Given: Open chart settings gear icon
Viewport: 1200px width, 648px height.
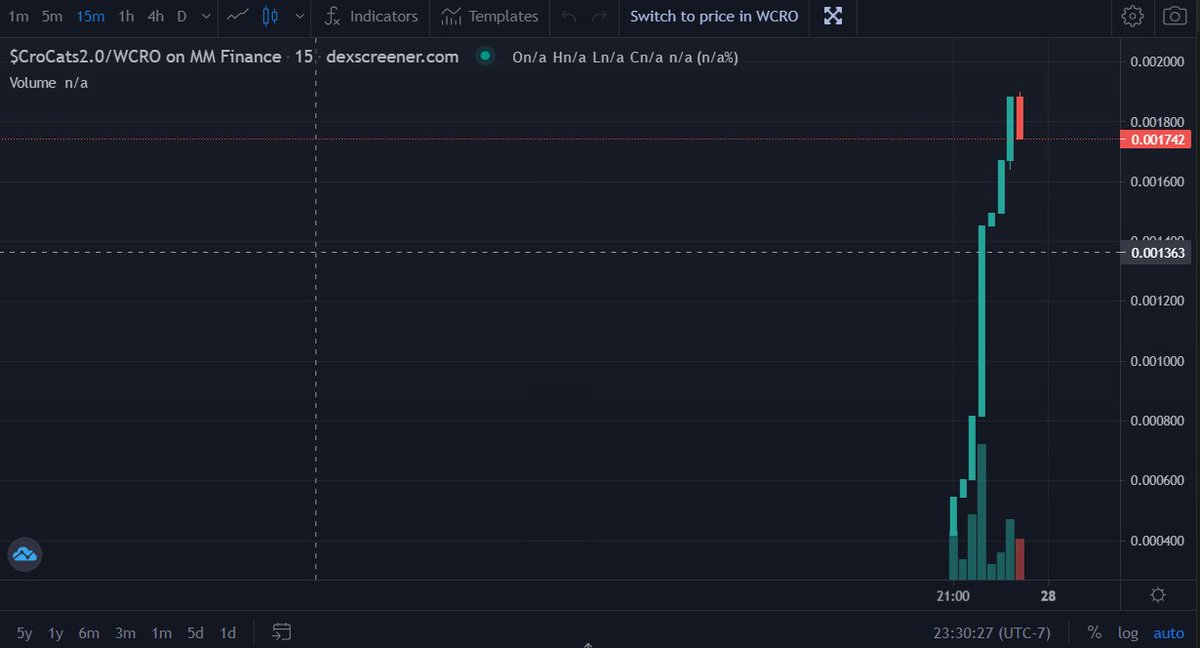Looking at the screenshot, I should click(1132, 16).
